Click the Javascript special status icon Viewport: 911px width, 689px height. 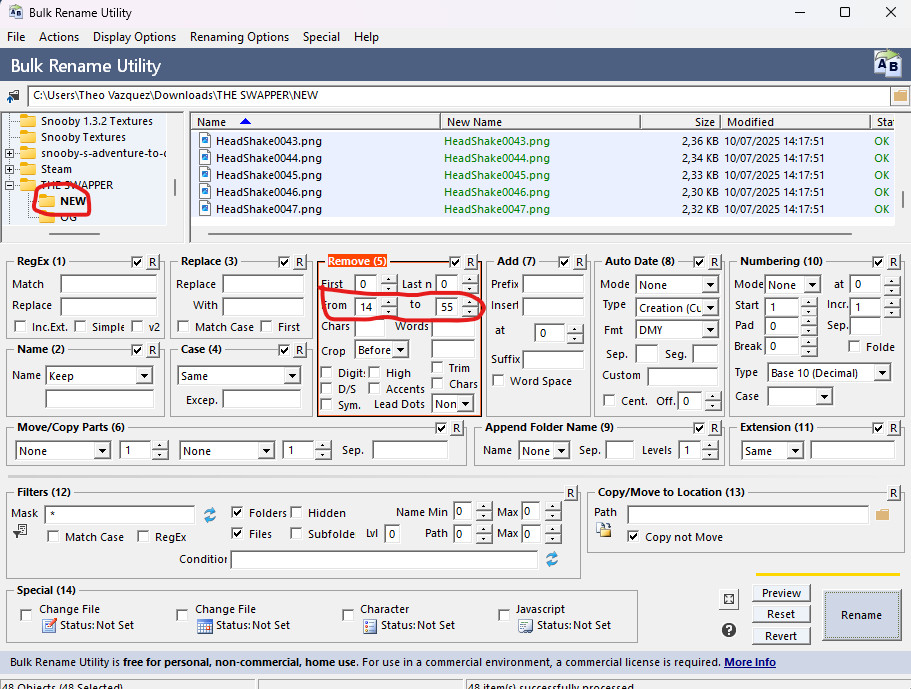pos(525,625)
